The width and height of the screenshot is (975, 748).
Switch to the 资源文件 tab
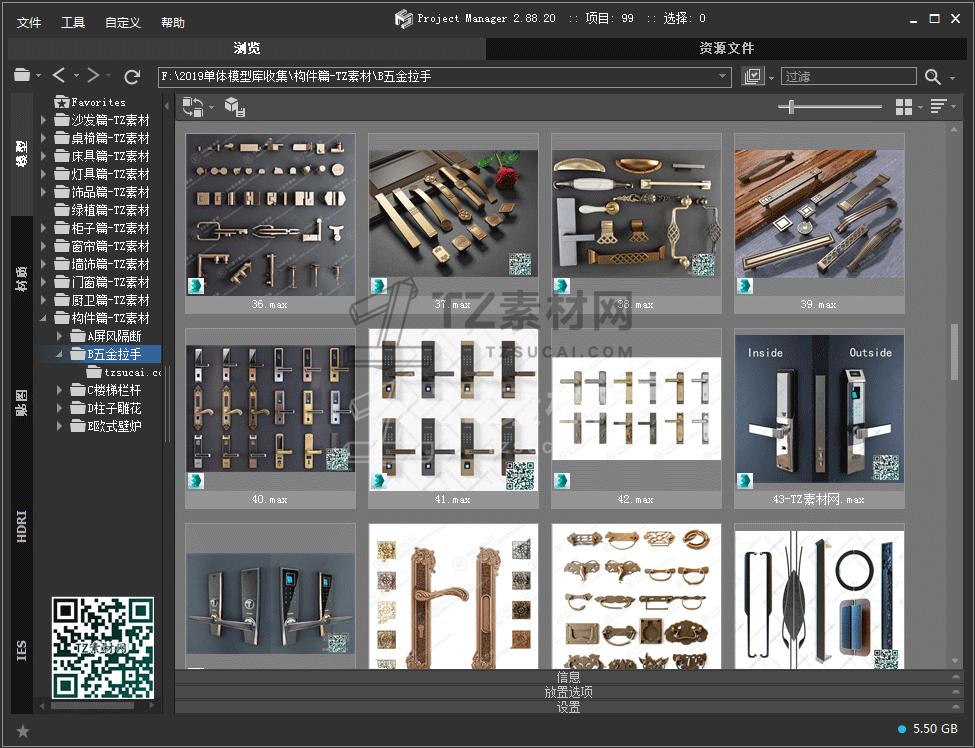coord(726,48)
